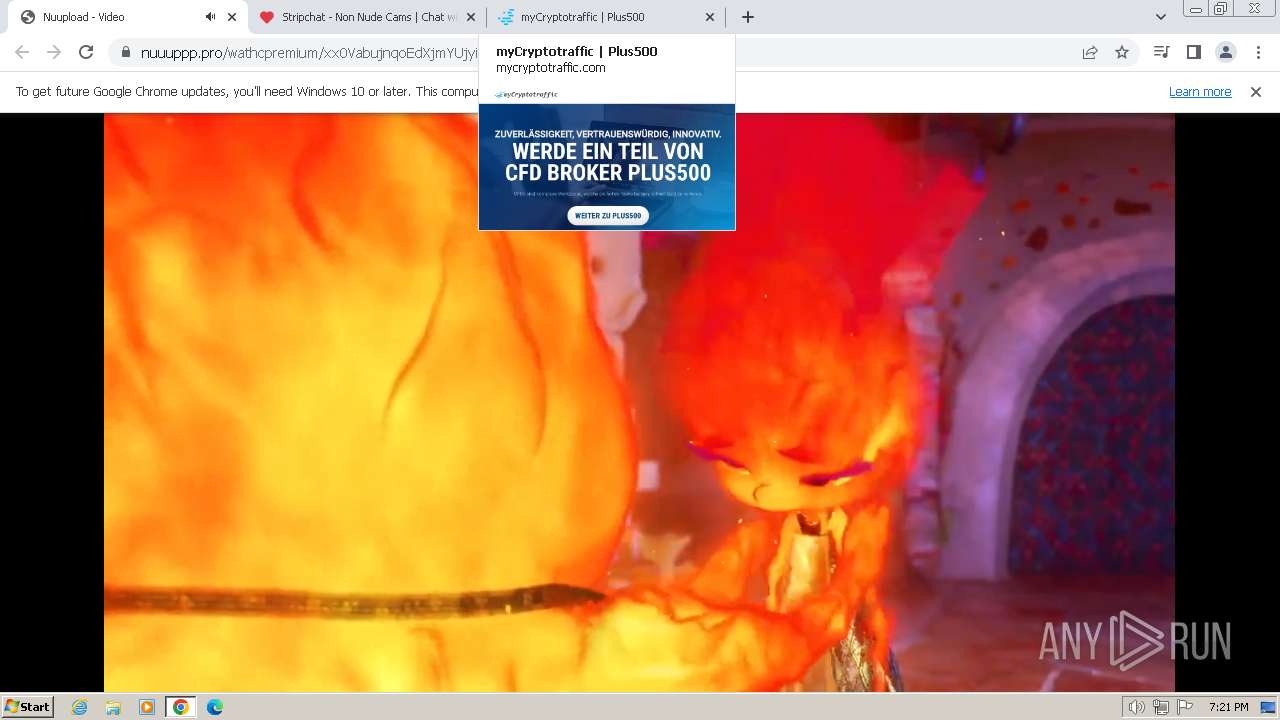Close the Nuupload - Video tab
This screenshot has height=720, width=1280.
coord(232,17)
